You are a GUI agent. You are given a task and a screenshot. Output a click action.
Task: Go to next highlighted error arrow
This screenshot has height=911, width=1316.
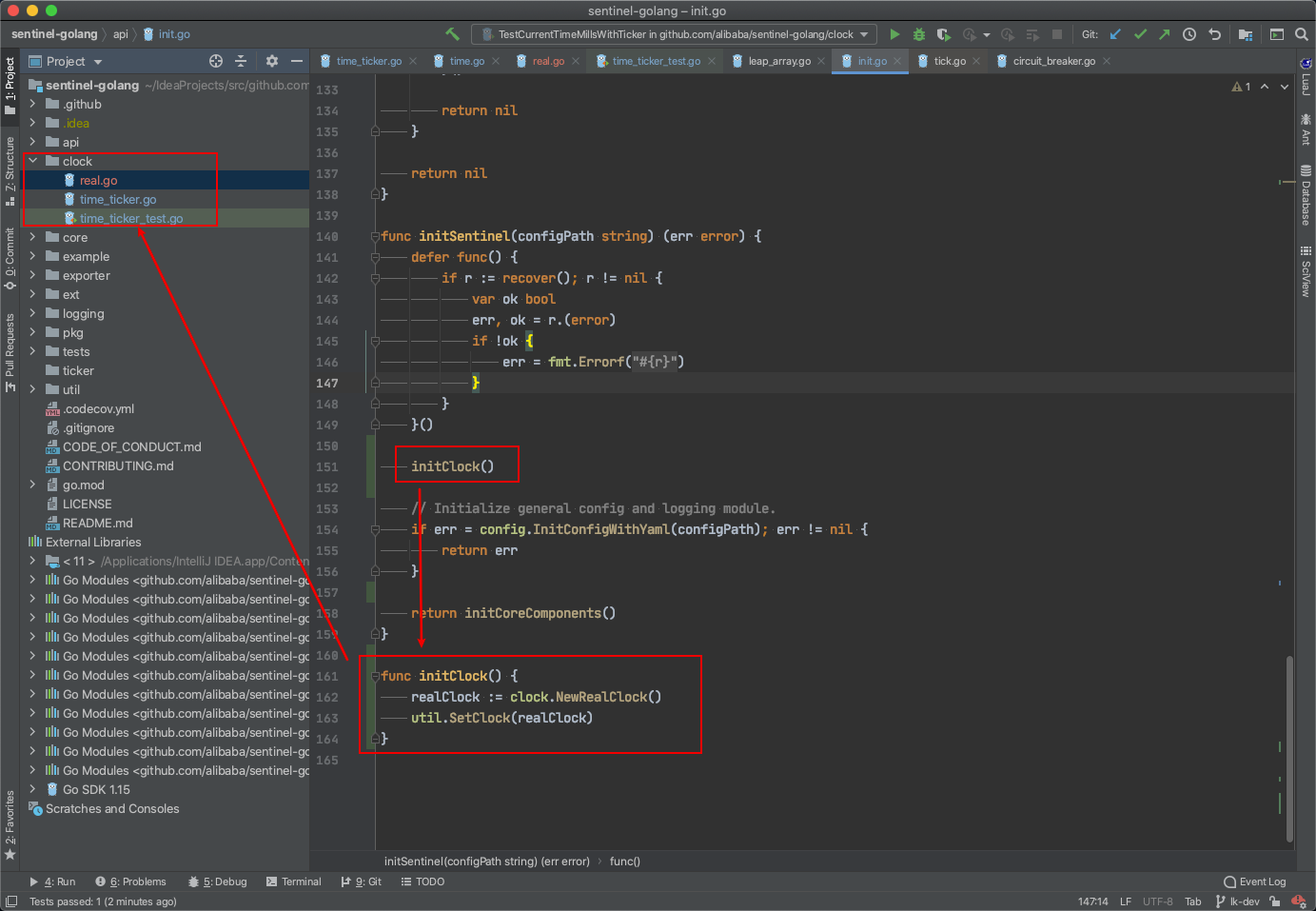1284,87
